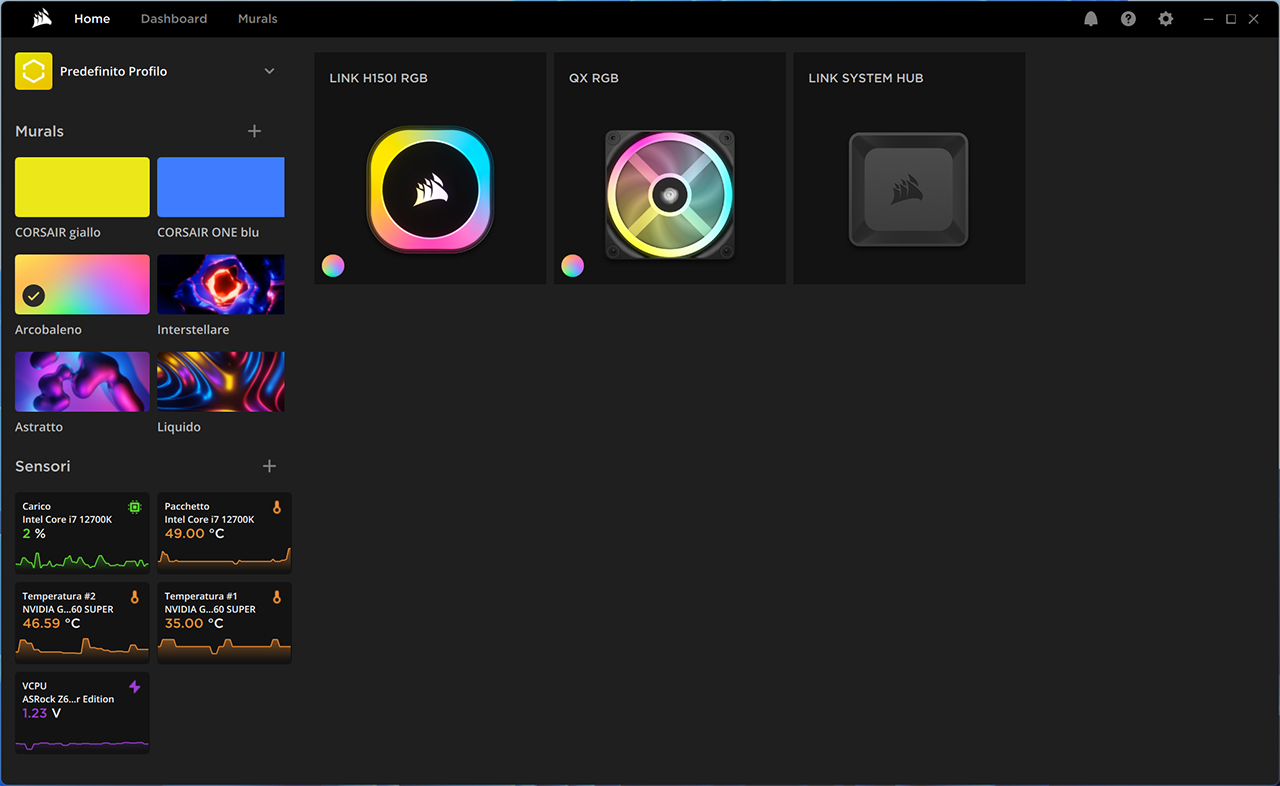Click the thermometer icon on Temperatura #2

[x=135, y=597]
